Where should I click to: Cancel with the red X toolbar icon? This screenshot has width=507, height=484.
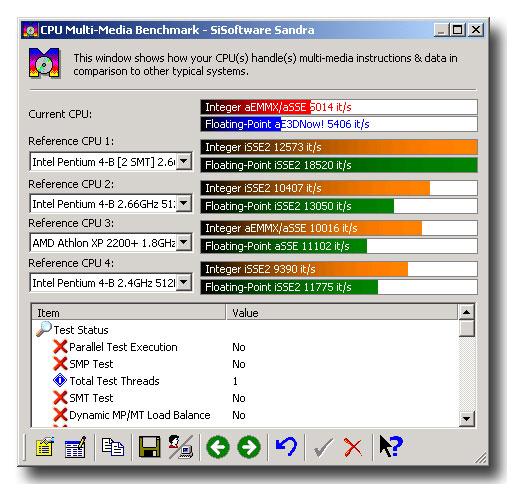[353, 447]
